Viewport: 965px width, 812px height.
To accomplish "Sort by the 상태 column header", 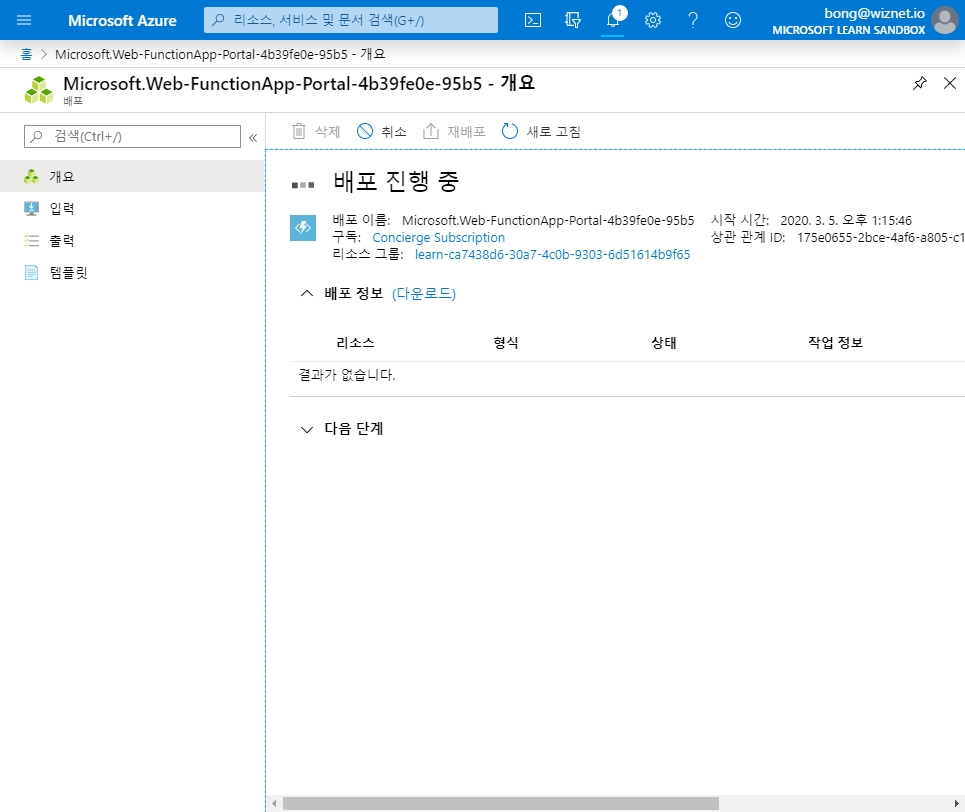I will point(664,343).
